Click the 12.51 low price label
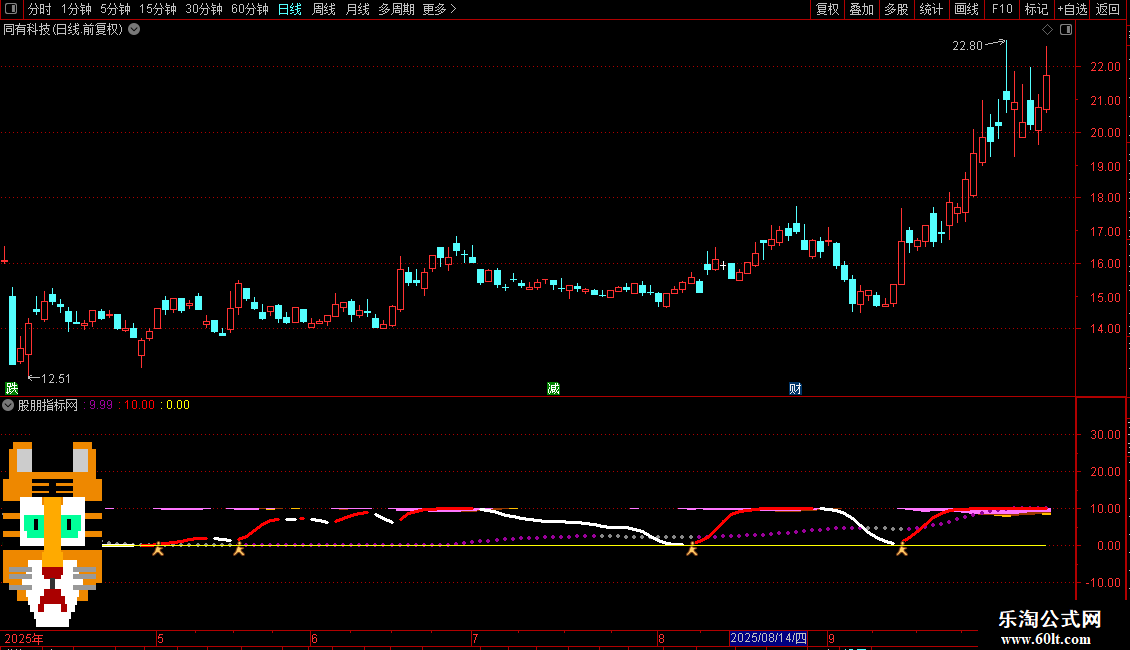The width and height of the screenshot is (1130, 650). 55,378
